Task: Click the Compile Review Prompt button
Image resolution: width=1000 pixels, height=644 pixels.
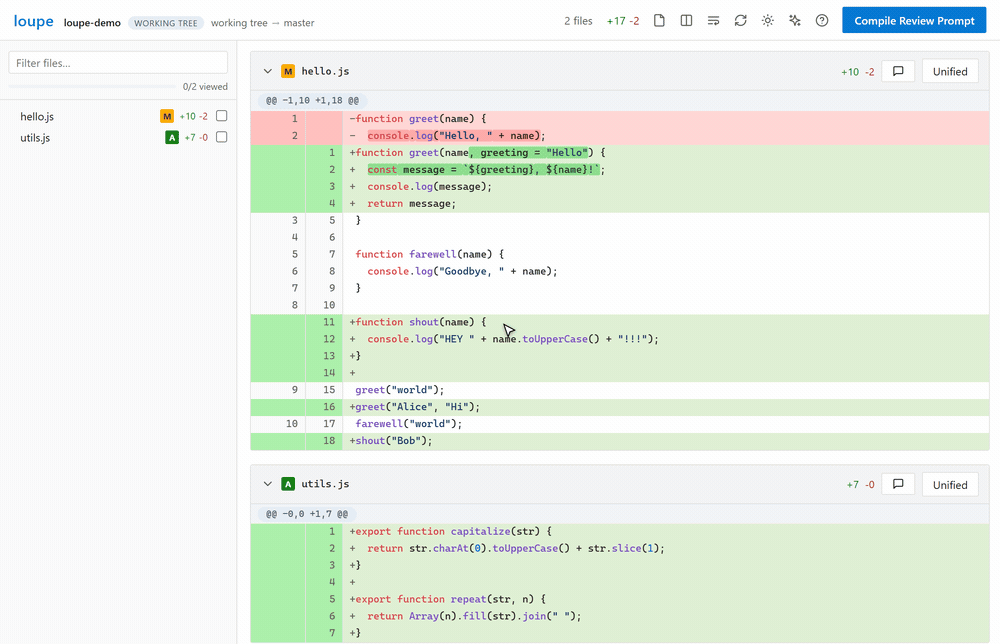Action: pyautogui.click(x=914, y=20)
